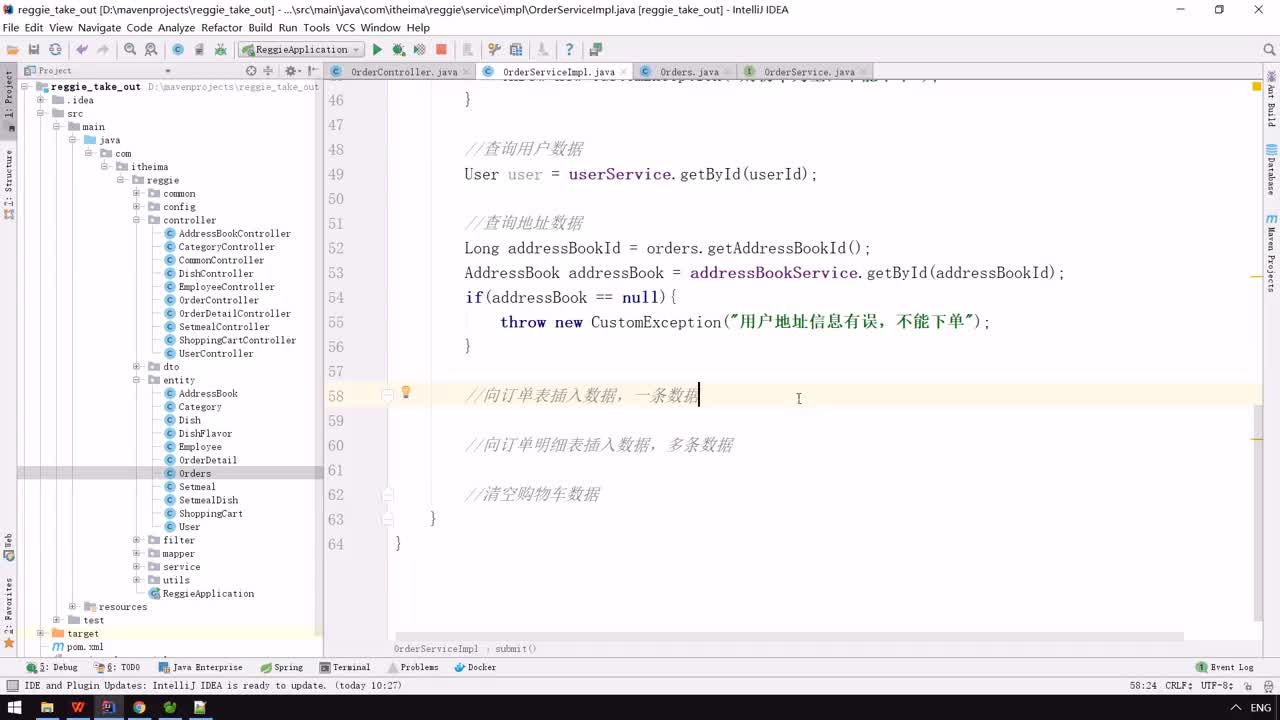
Task: Open Project Structure via the wrench icon
Action: click(494, 49)
